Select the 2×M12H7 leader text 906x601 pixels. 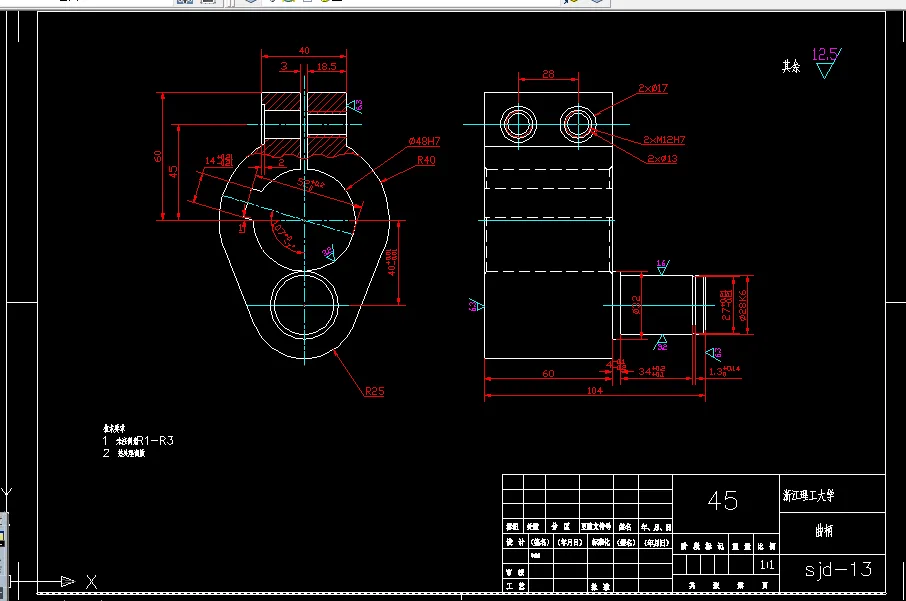(x=664, y=140)
